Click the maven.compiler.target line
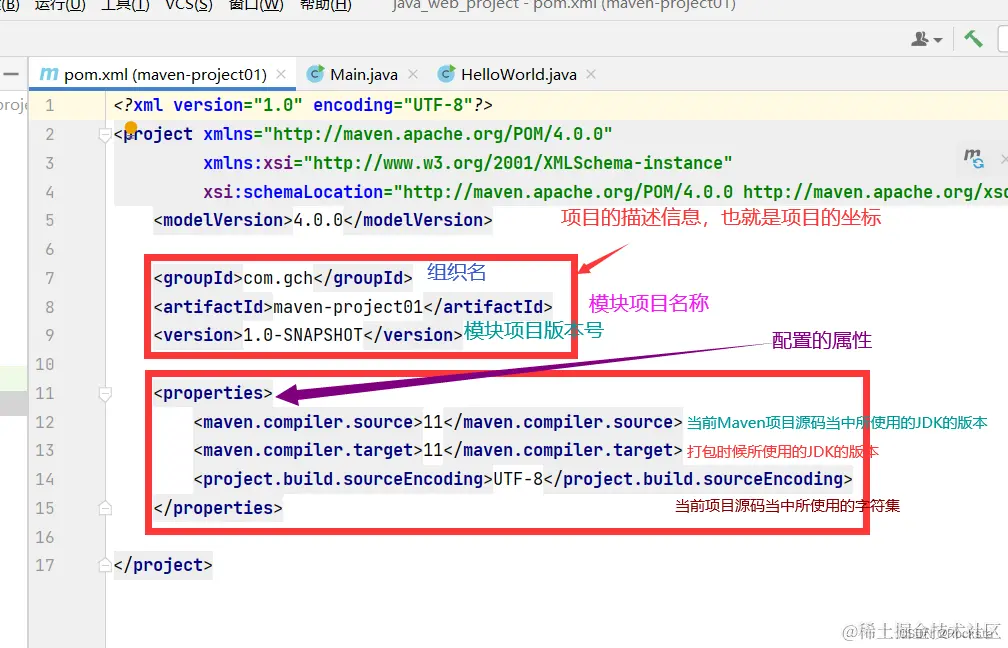Viewport: 1008px width, 648px height. 438,450
